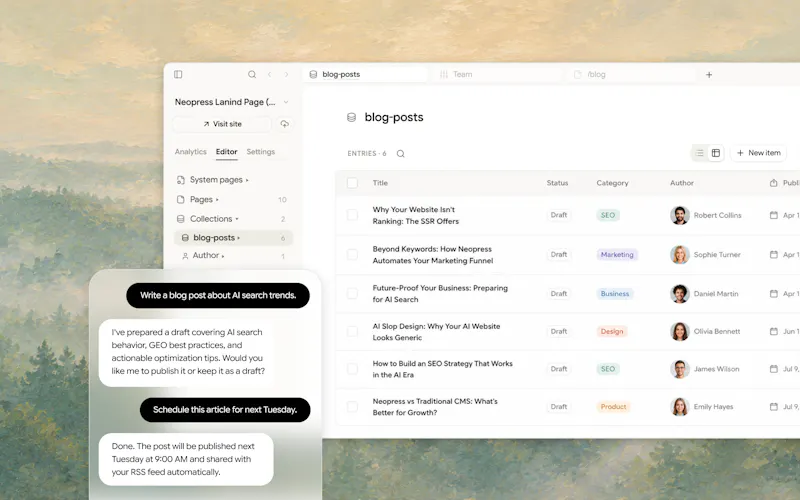Click the Author person icon in sidebar
800x500 pixels.
click(x=185, y=256)
